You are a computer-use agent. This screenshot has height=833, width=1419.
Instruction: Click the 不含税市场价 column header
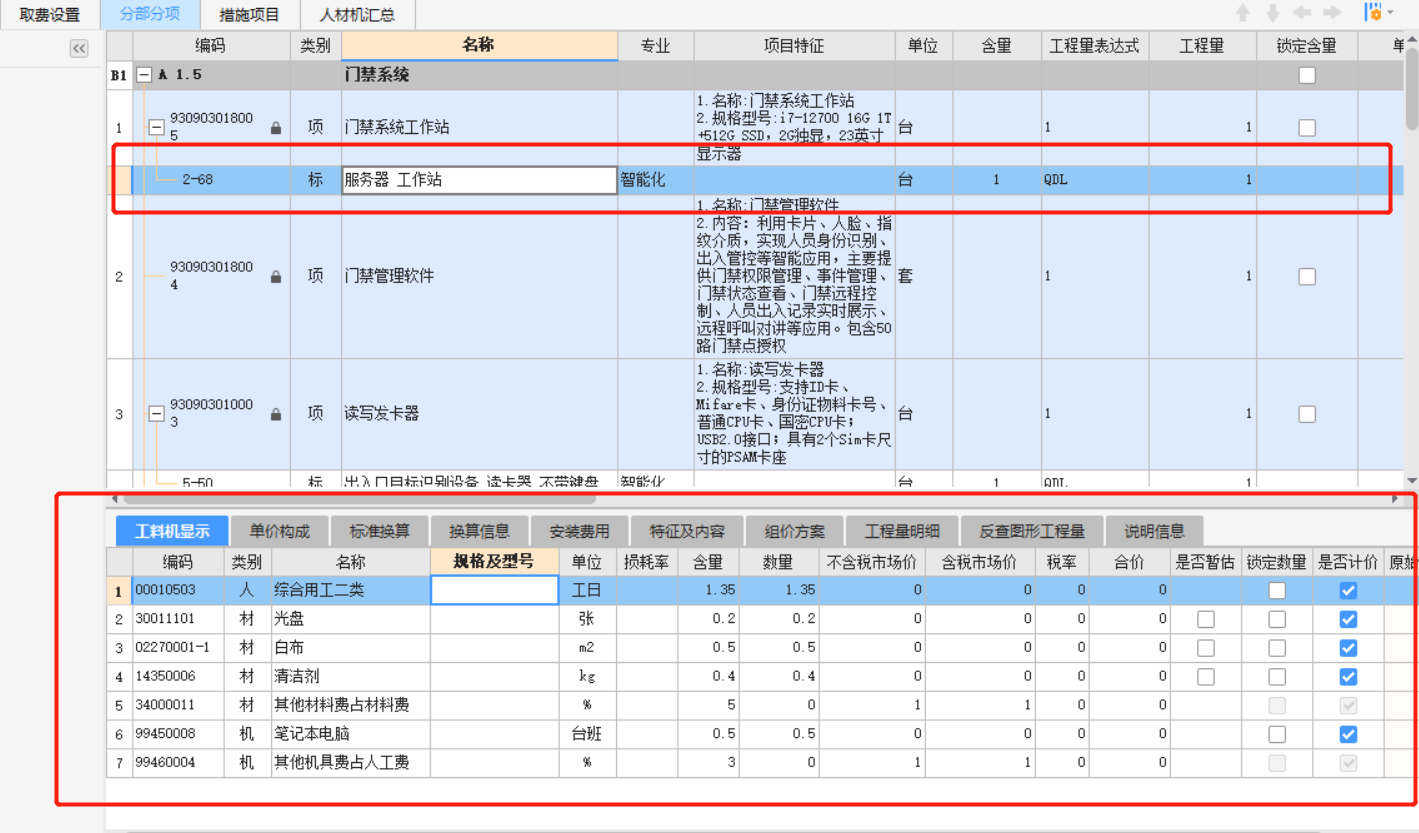[871, 562]
